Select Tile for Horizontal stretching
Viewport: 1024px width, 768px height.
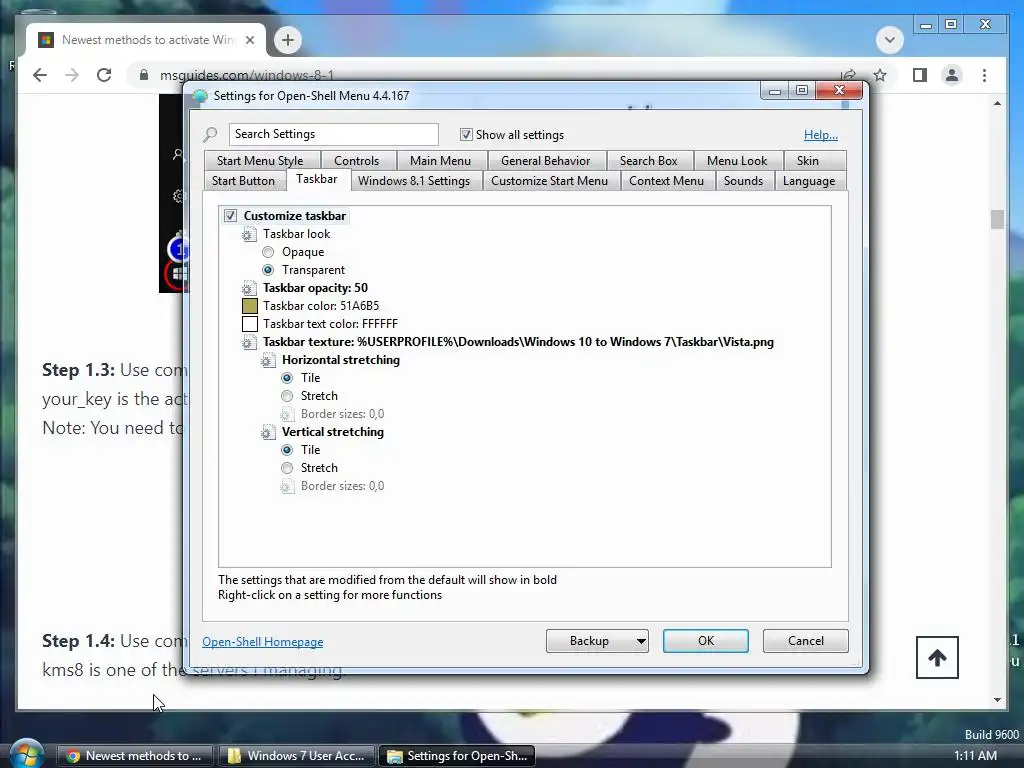[x=287, y=378]
